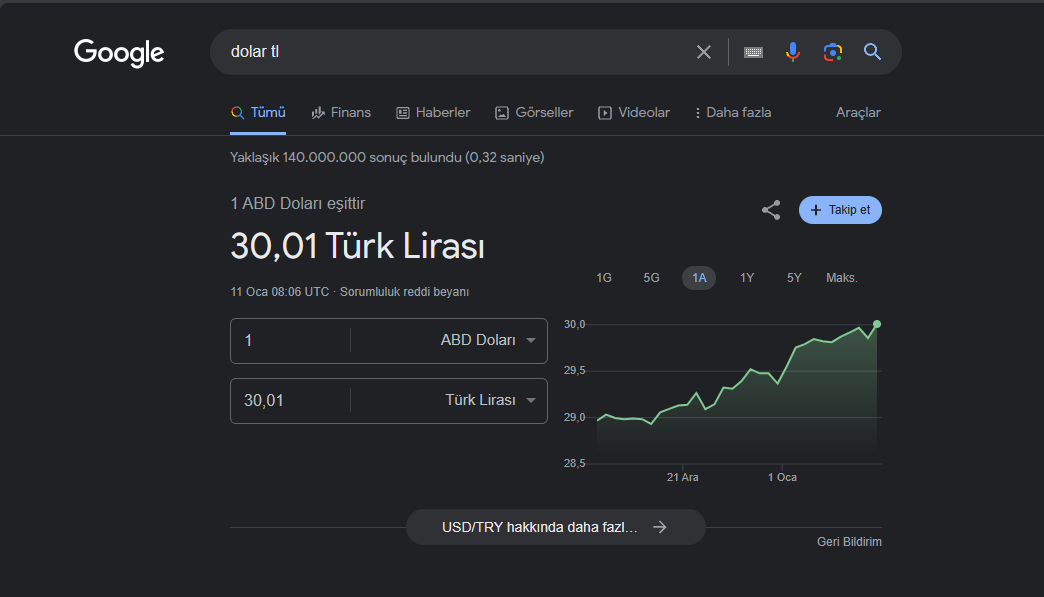The image size is (1044, 597).
Task: Go to the Görseller tab
Action: tap(534, 112)
